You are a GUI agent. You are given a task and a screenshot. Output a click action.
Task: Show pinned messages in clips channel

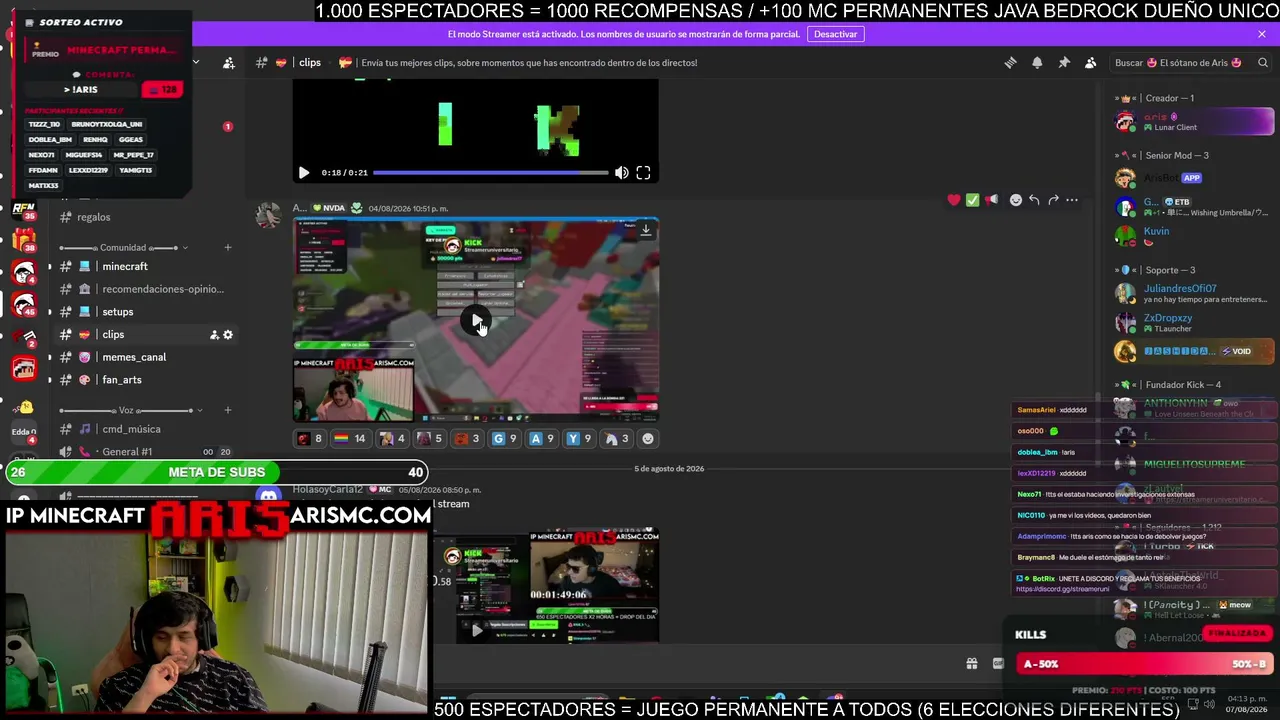coord(1064,63)
